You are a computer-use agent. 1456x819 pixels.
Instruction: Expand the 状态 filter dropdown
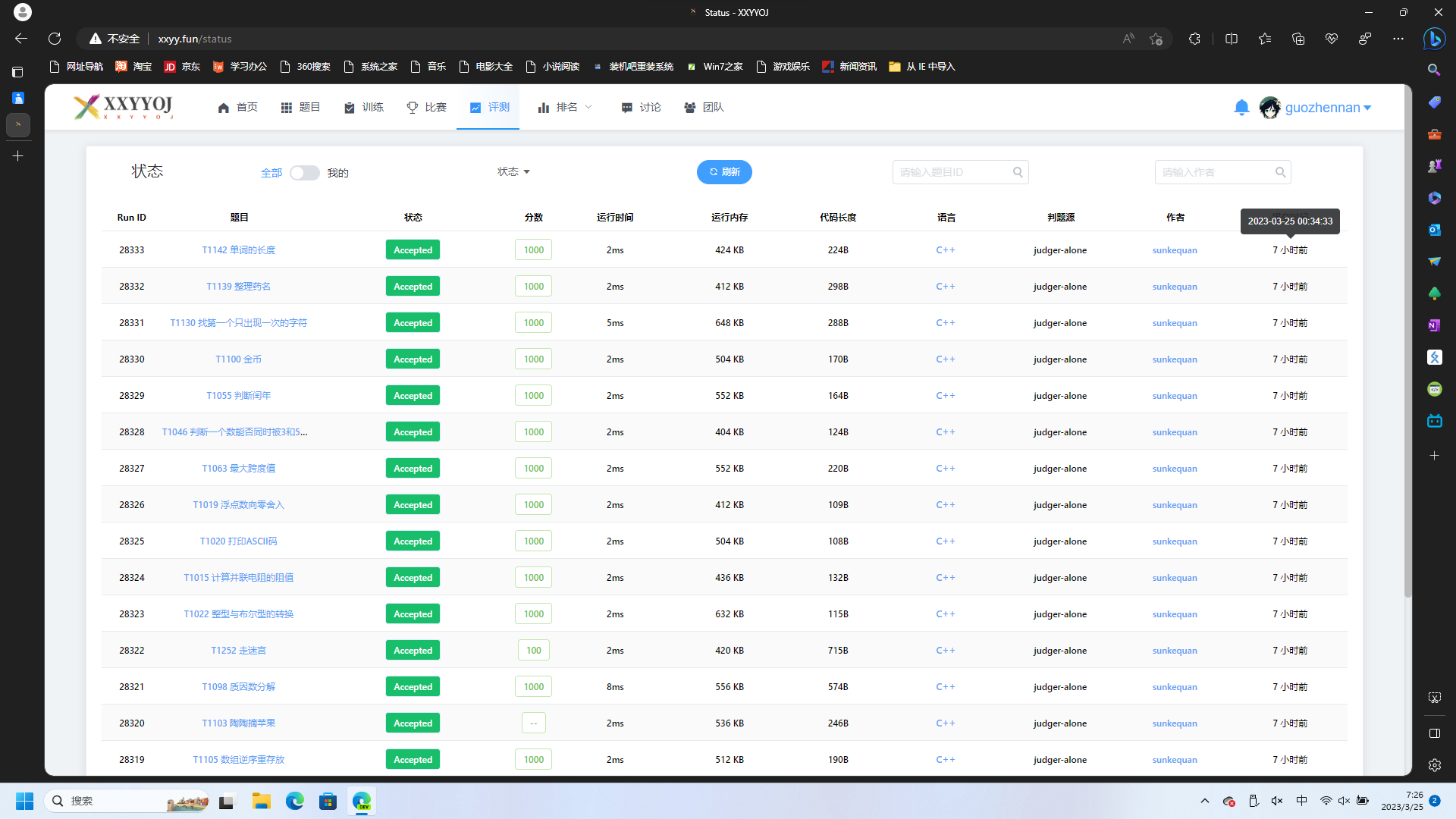tap(513, 172)
